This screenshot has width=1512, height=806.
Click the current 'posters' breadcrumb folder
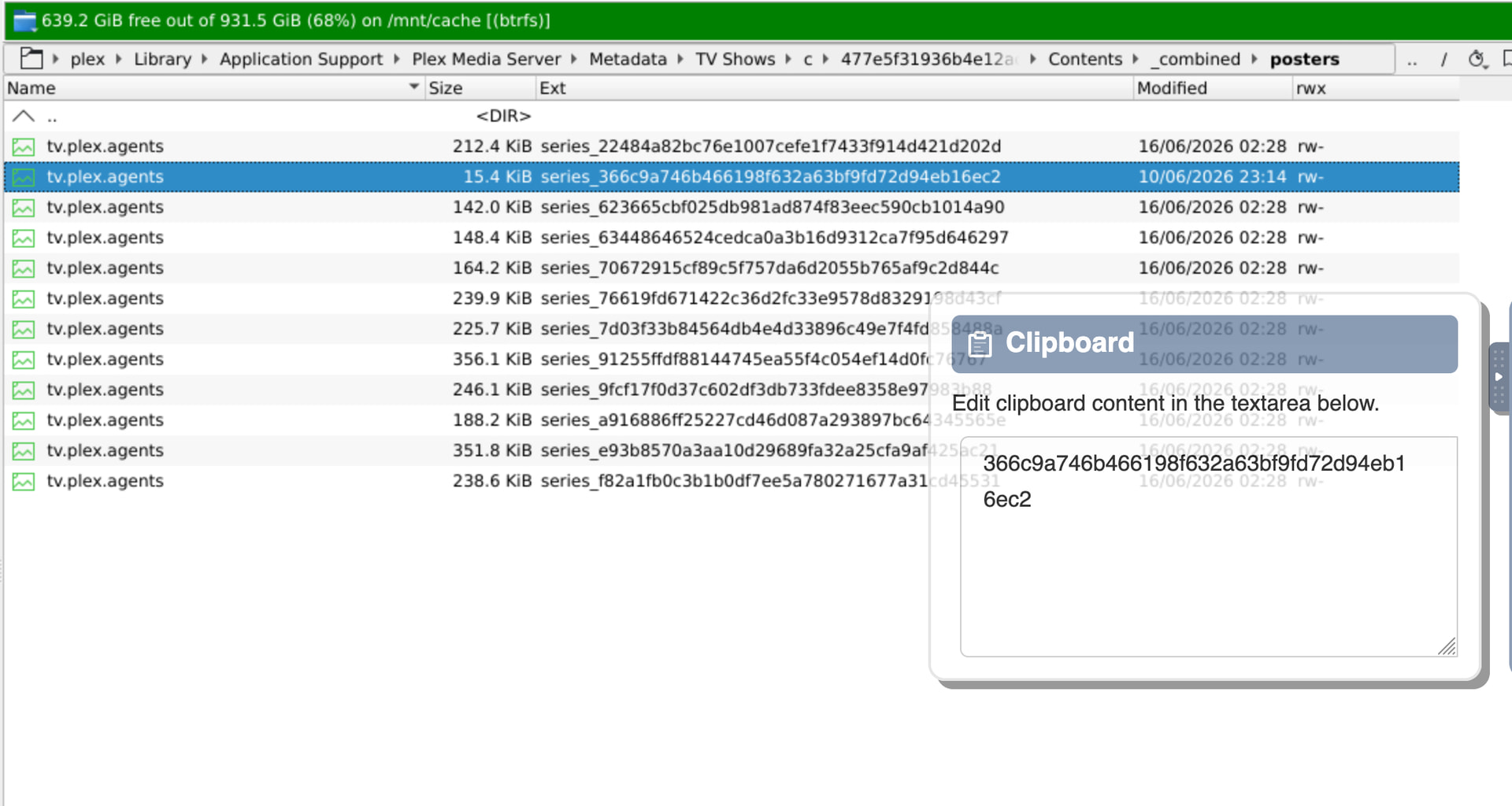coord(1304,60)
